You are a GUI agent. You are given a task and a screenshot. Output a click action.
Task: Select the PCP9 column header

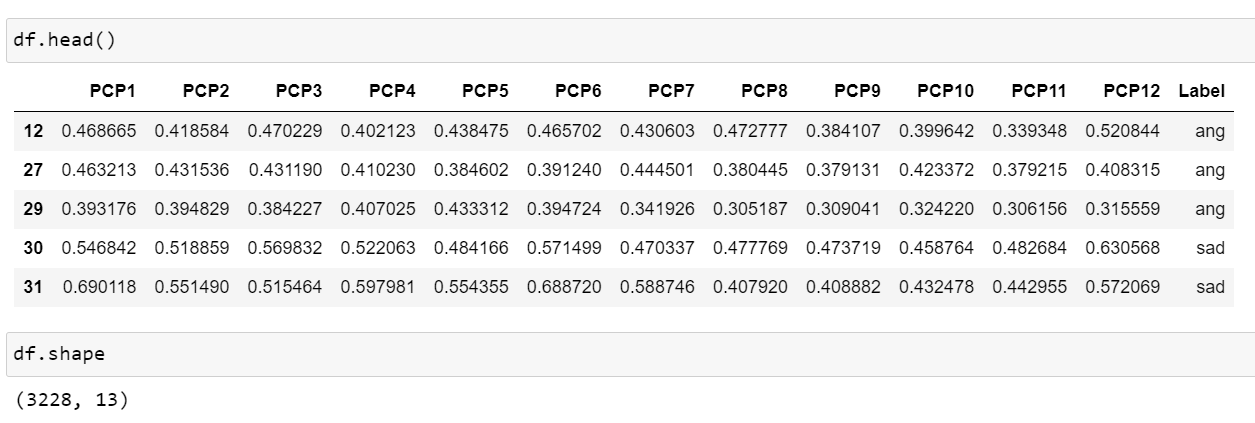pyautogui.click(x=857, y=91)
